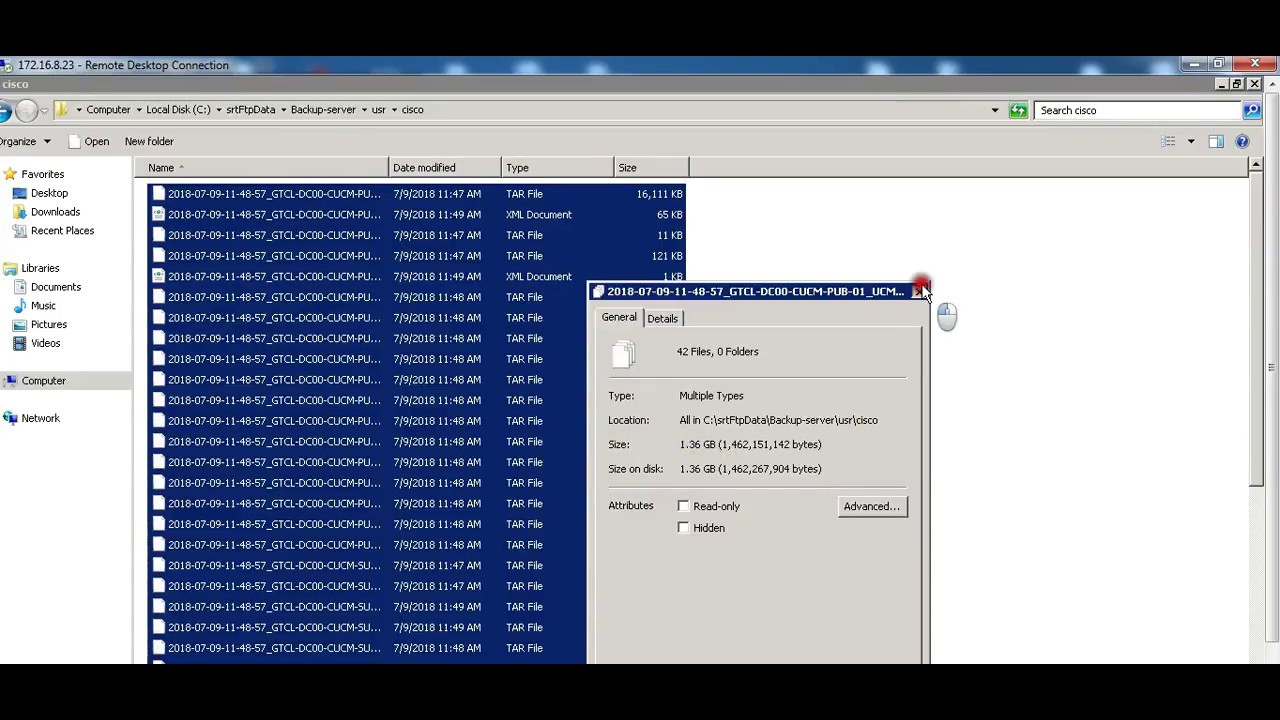Focus the Search cisco input field

click(1138, 110)
